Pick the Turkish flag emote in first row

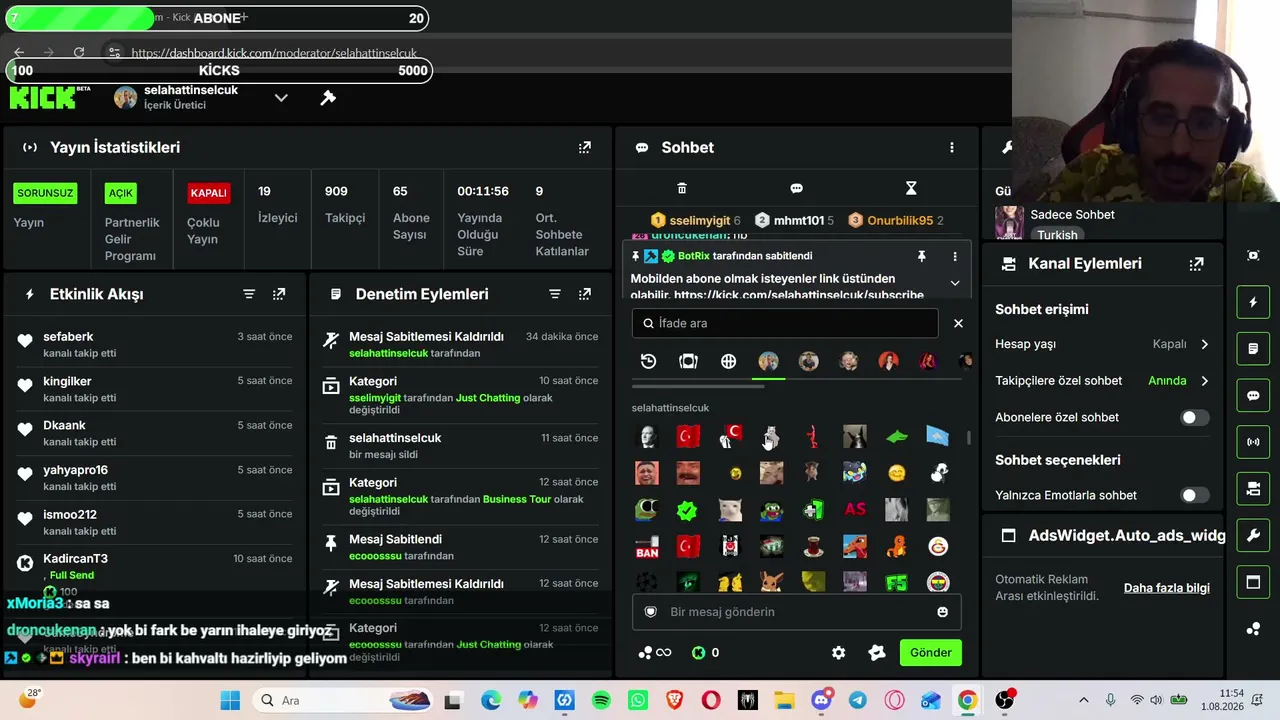(688, 436)
